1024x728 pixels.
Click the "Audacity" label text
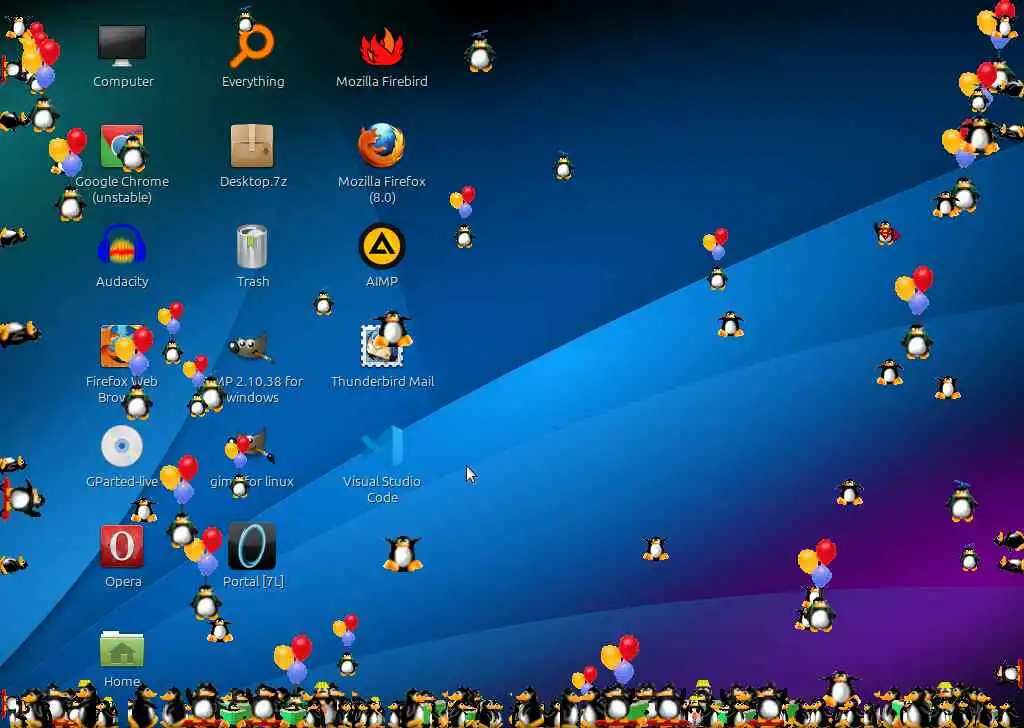(x=122, y=281)
